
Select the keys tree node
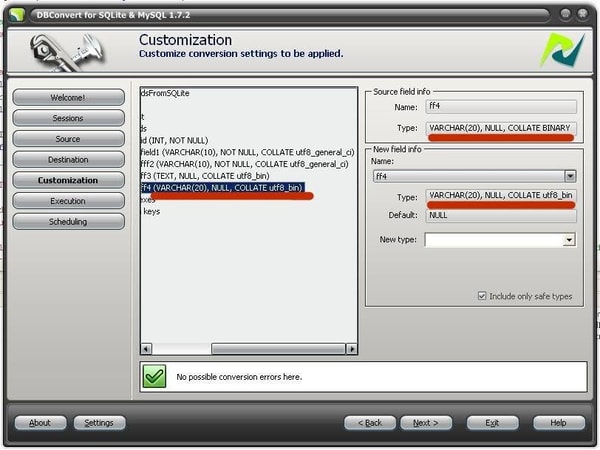[152, 212]
